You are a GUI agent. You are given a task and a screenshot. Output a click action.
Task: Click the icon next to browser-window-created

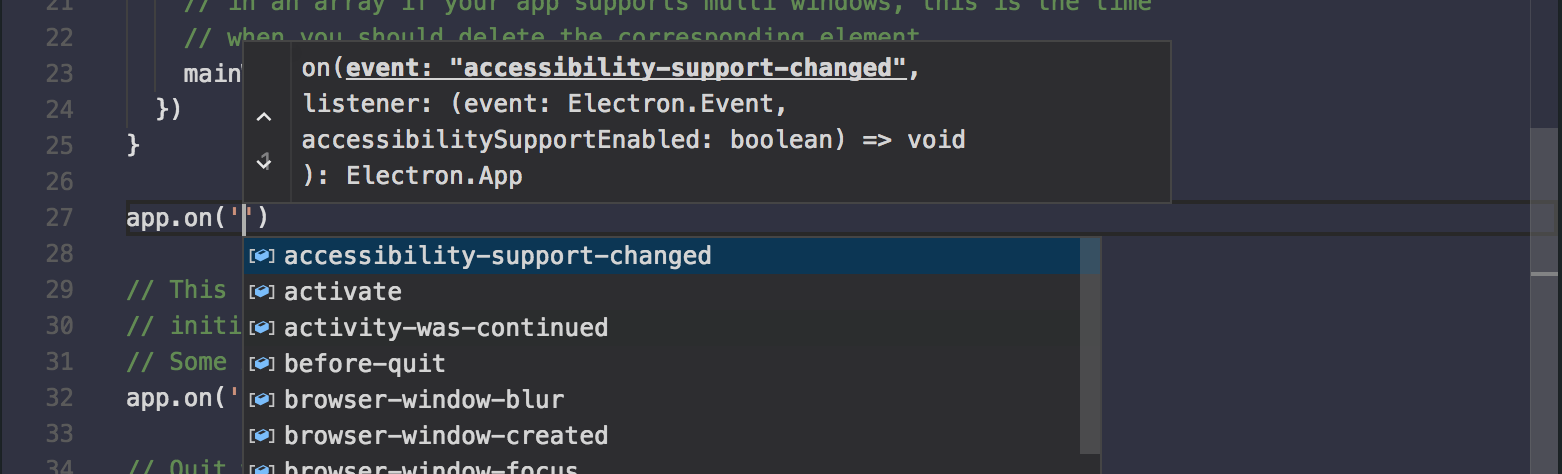click(262, 436)
